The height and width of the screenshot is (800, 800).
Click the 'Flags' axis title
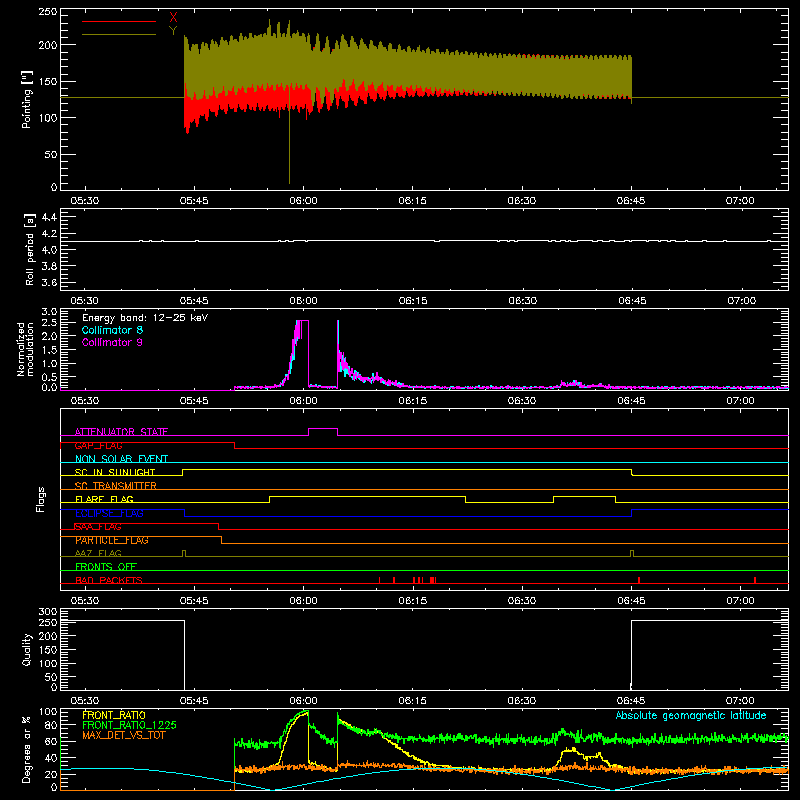tap(41, 499)
